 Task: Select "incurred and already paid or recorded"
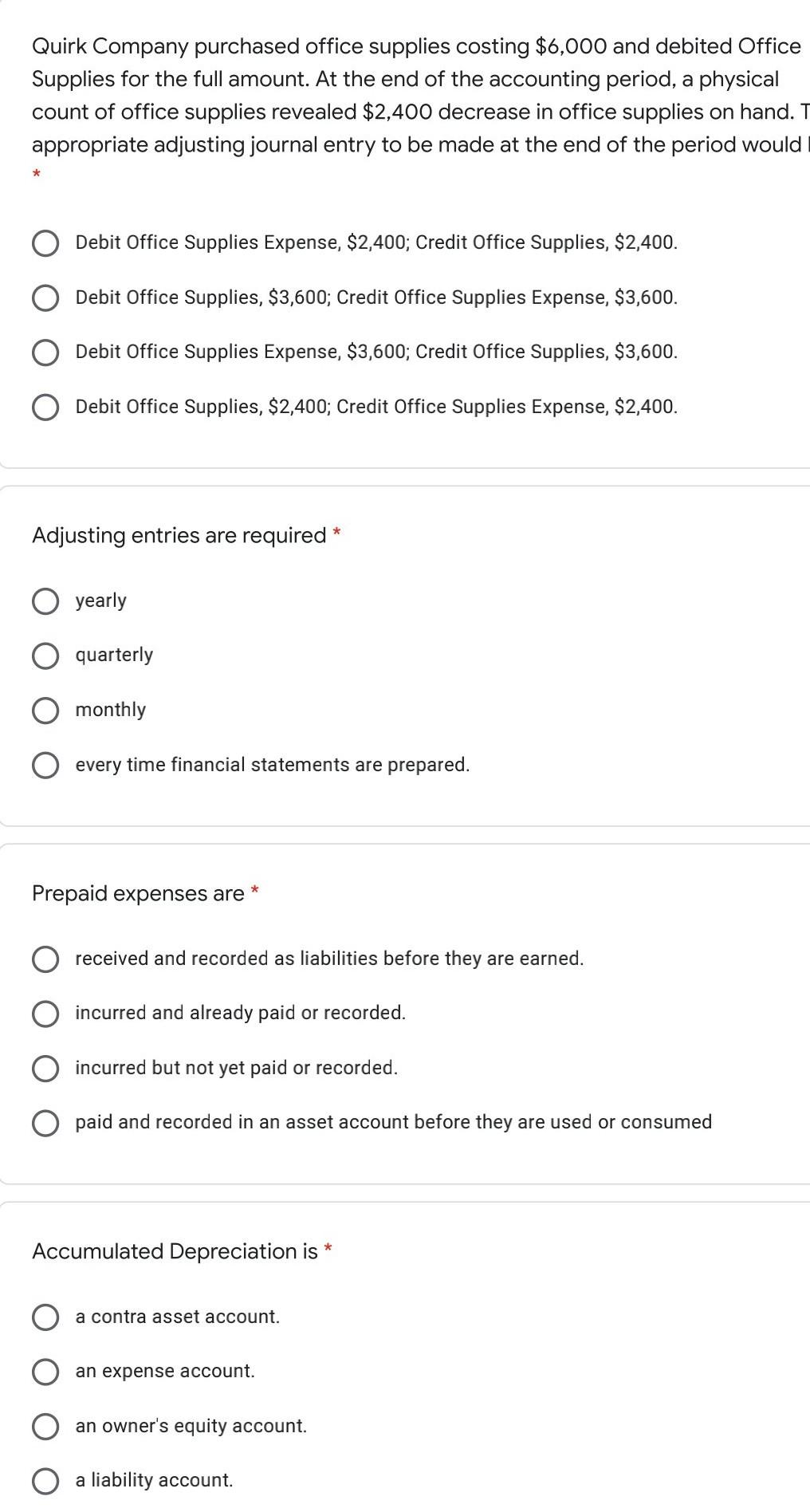45,1013
